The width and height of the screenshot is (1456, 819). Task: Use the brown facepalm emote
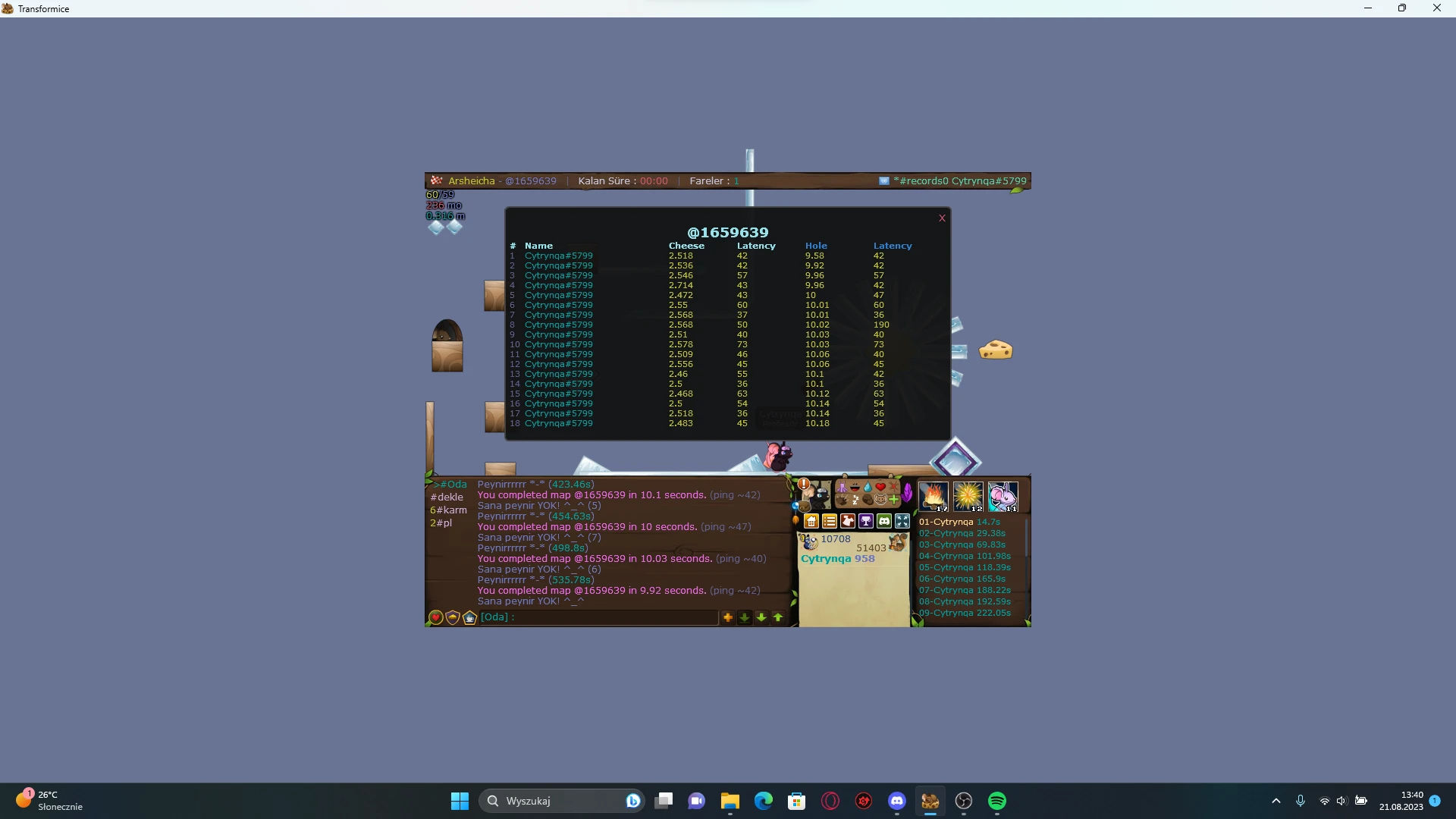point(868,500)
